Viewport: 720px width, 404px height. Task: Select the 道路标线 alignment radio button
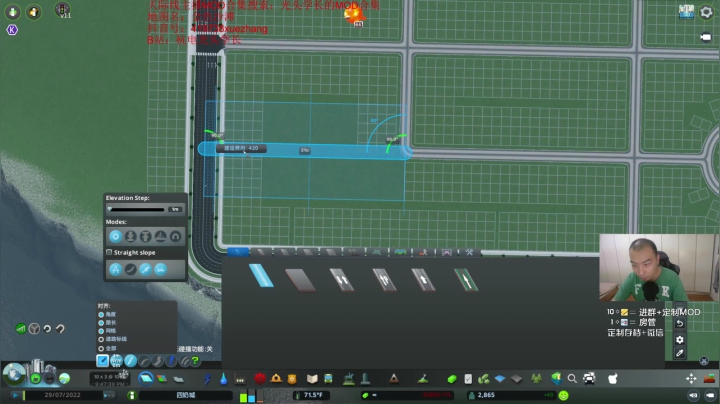click(101, 339)
